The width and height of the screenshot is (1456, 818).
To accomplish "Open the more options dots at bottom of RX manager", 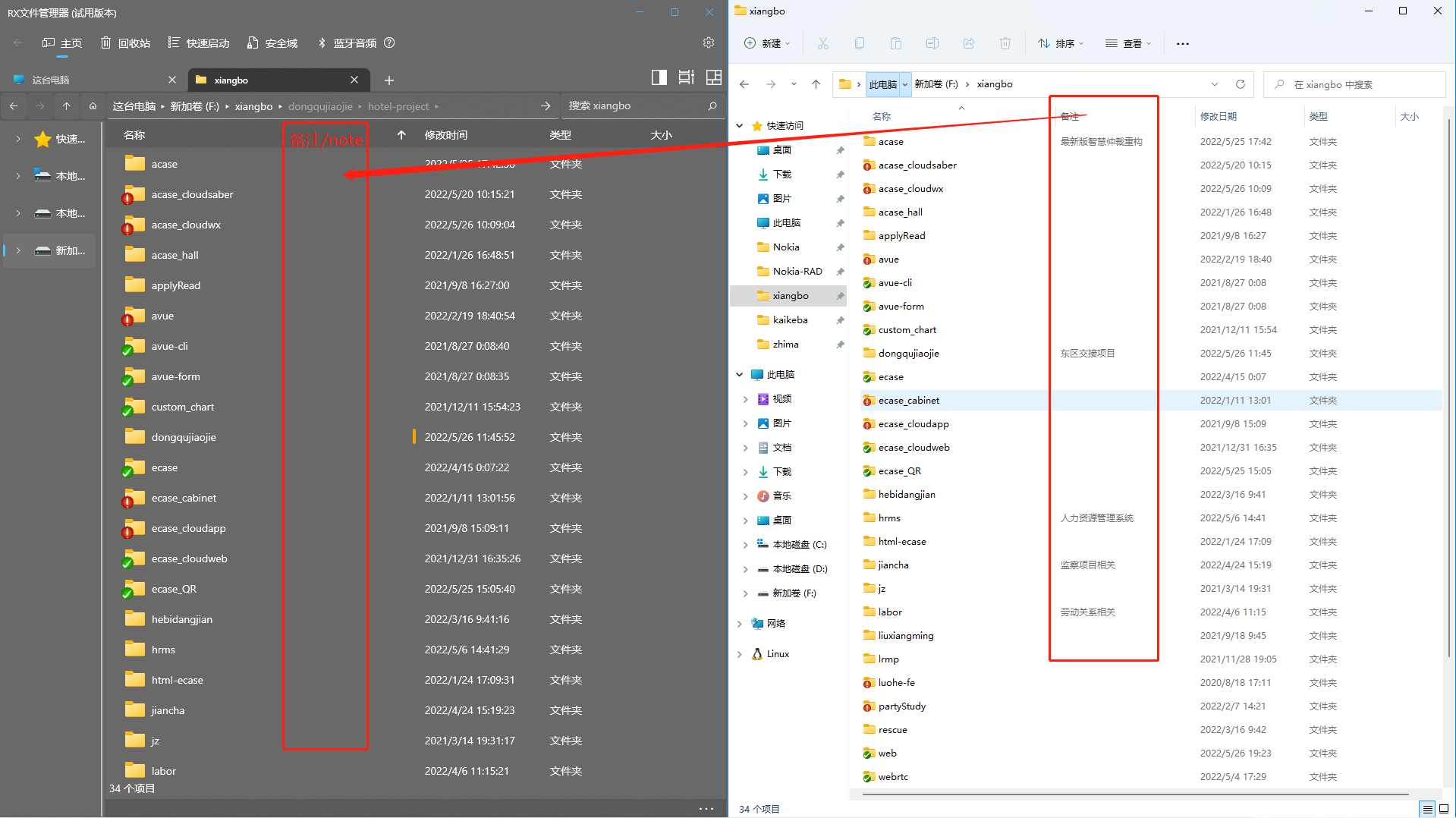I will click(706, 809).
